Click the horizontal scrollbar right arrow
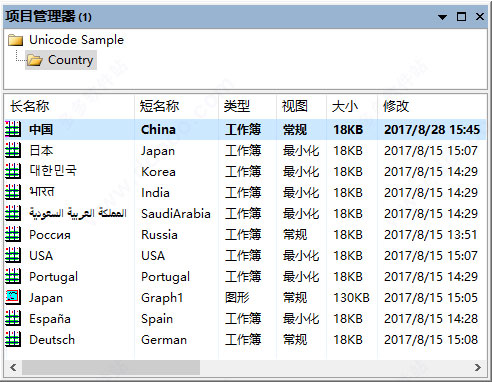Screen dimensions: 492x382 tap(478, 367)
